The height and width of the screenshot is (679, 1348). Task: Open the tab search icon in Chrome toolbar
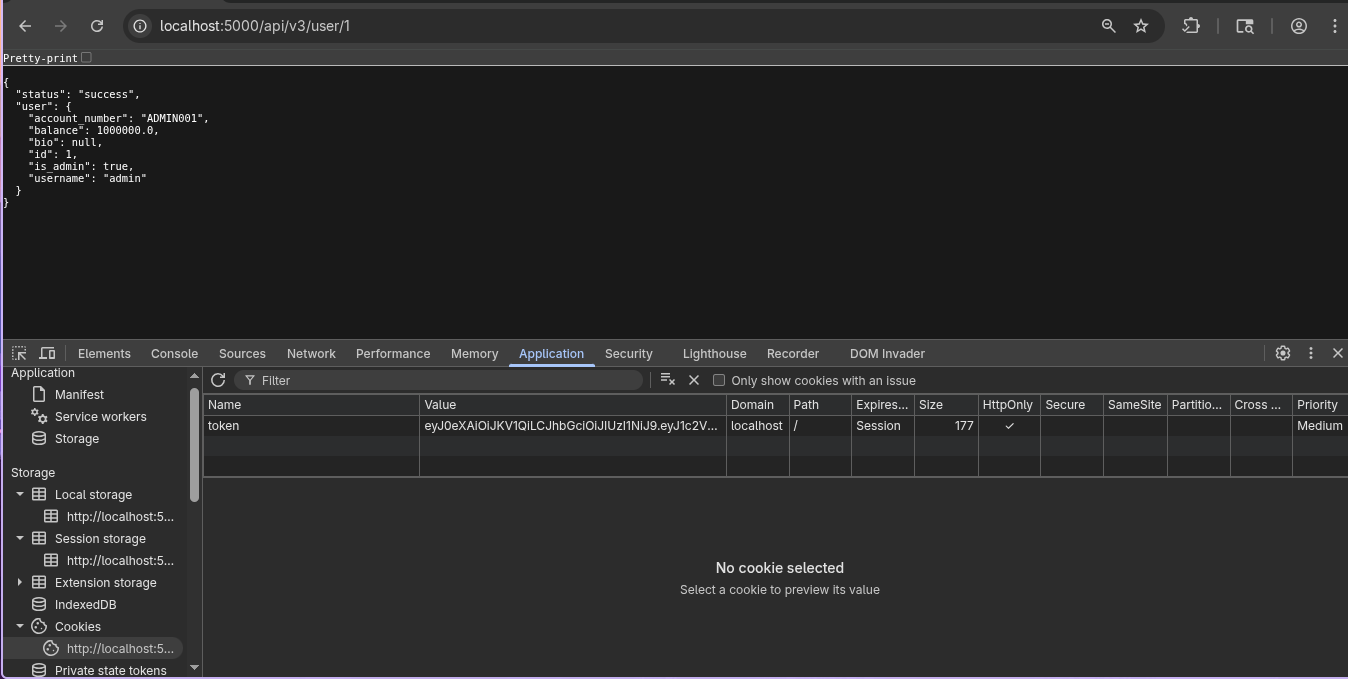[x=1245, y=26]
